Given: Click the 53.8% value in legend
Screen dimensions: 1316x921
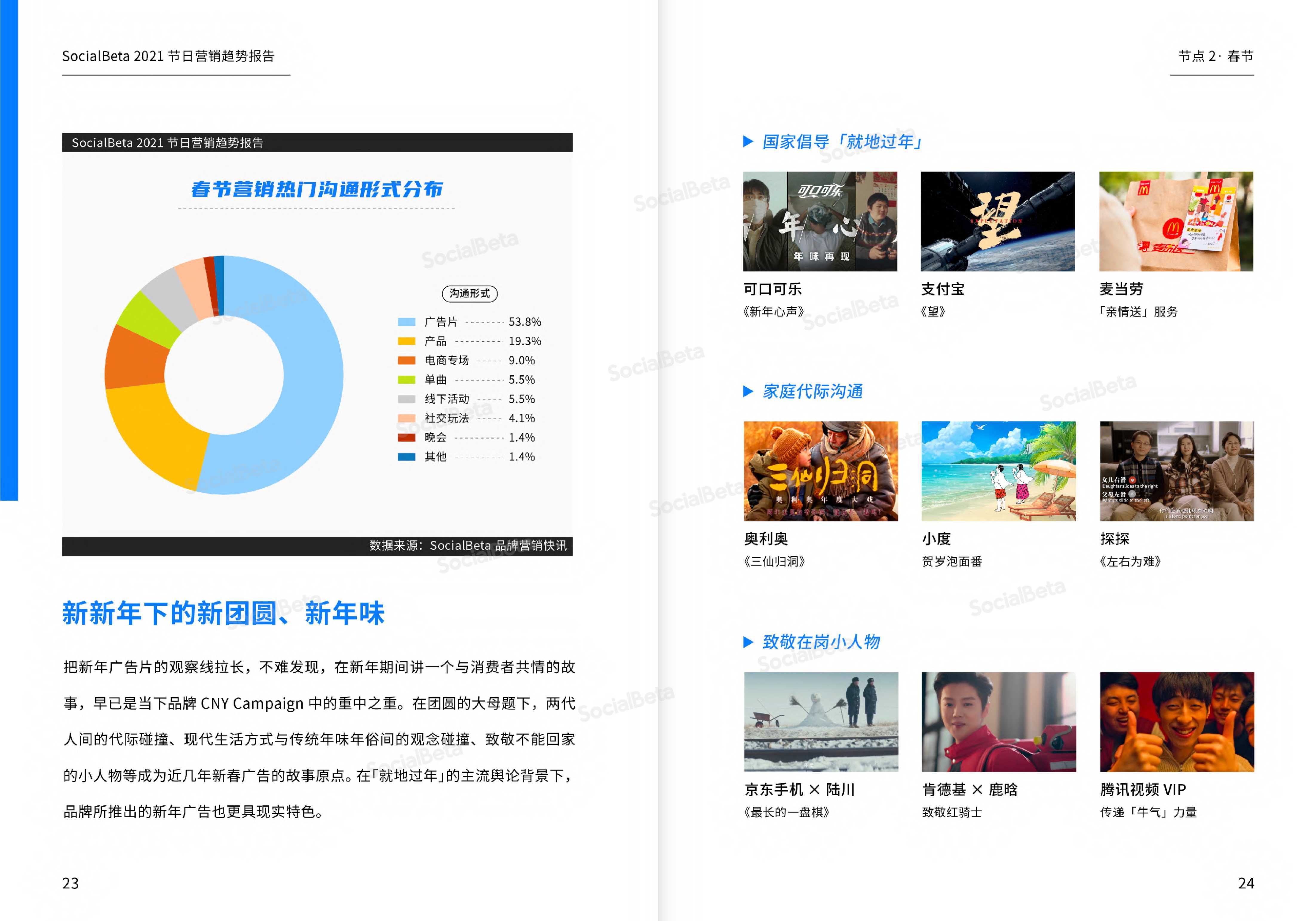Looking at the screenshot, I should coord(525,322).
